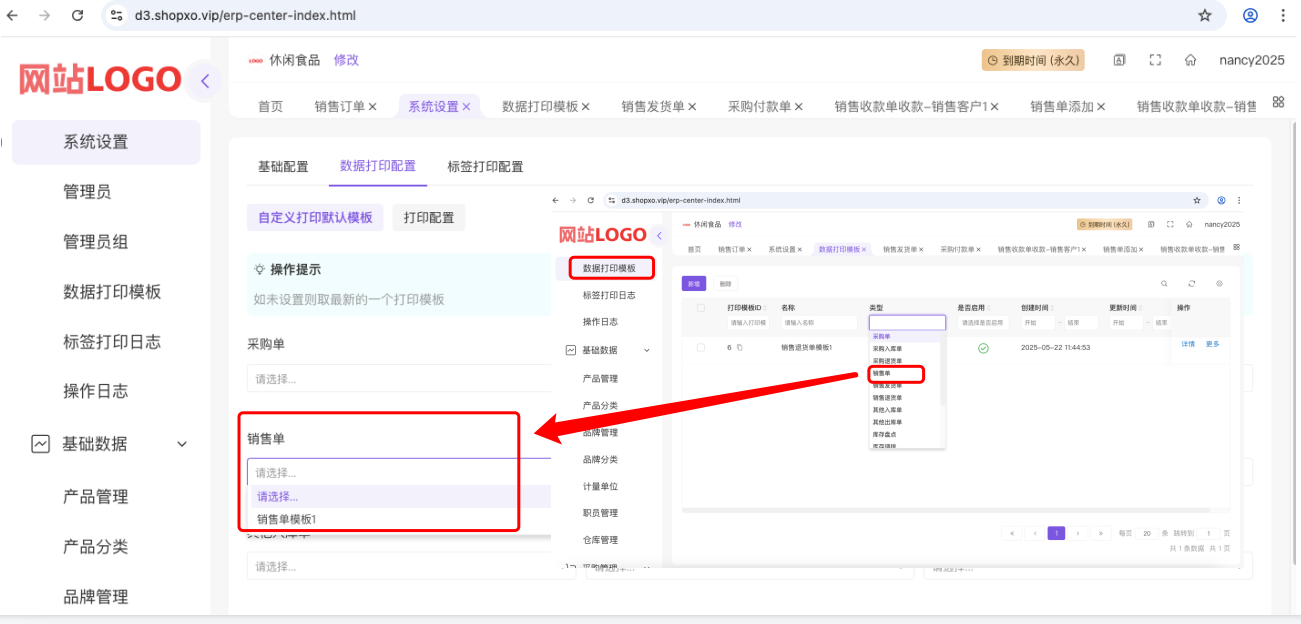Viewport: 1301px width, 624px height.
Task: Switch to the 销售订单 tab
Action: pyautogui.click(x=340, y=106)
